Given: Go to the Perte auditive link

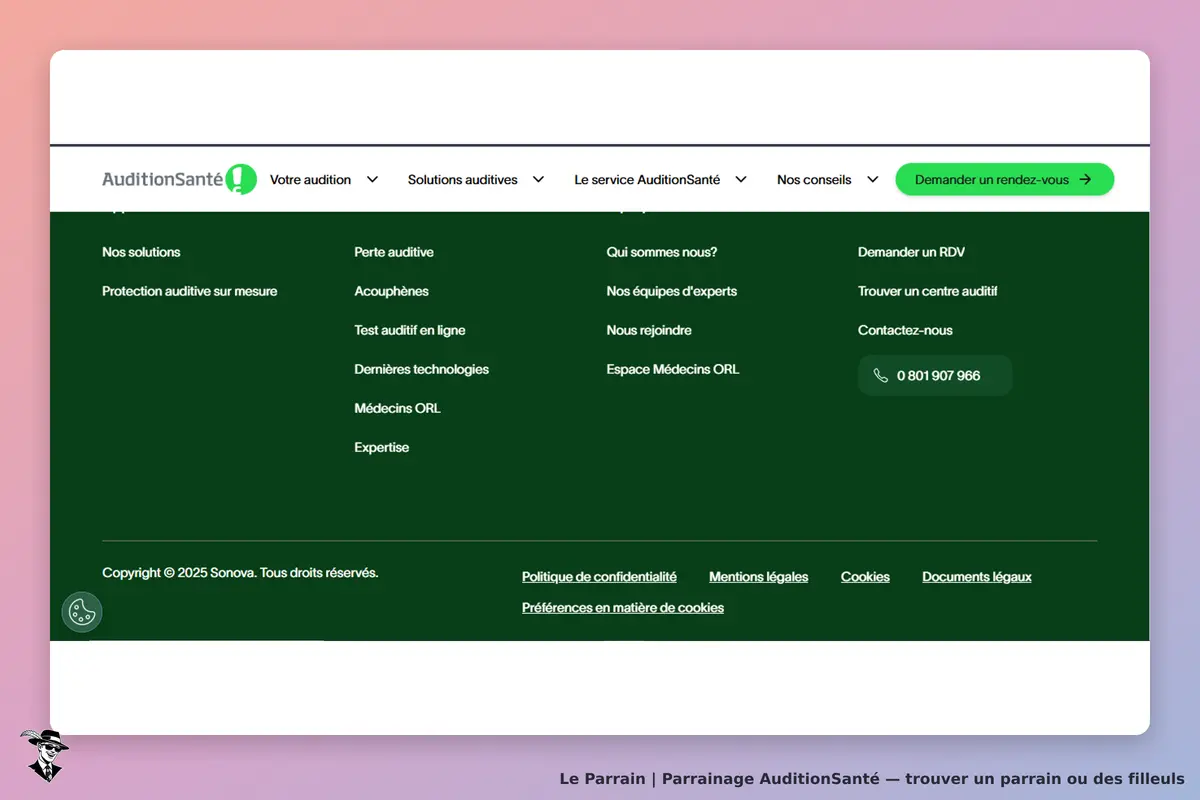Looking at the screenshot, I should (x=394, y=252).
